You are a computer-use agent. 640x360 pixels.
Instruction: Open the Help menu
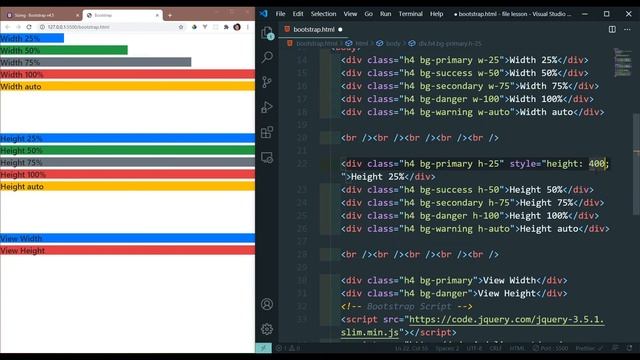(x=436, y=14)
